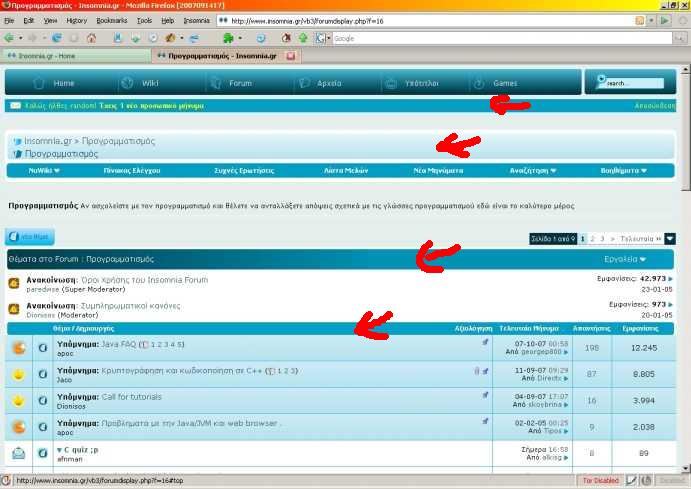Click the green puzzle piece add-ons icon
This screenshot has width=691, height=489.
(228, 38)
